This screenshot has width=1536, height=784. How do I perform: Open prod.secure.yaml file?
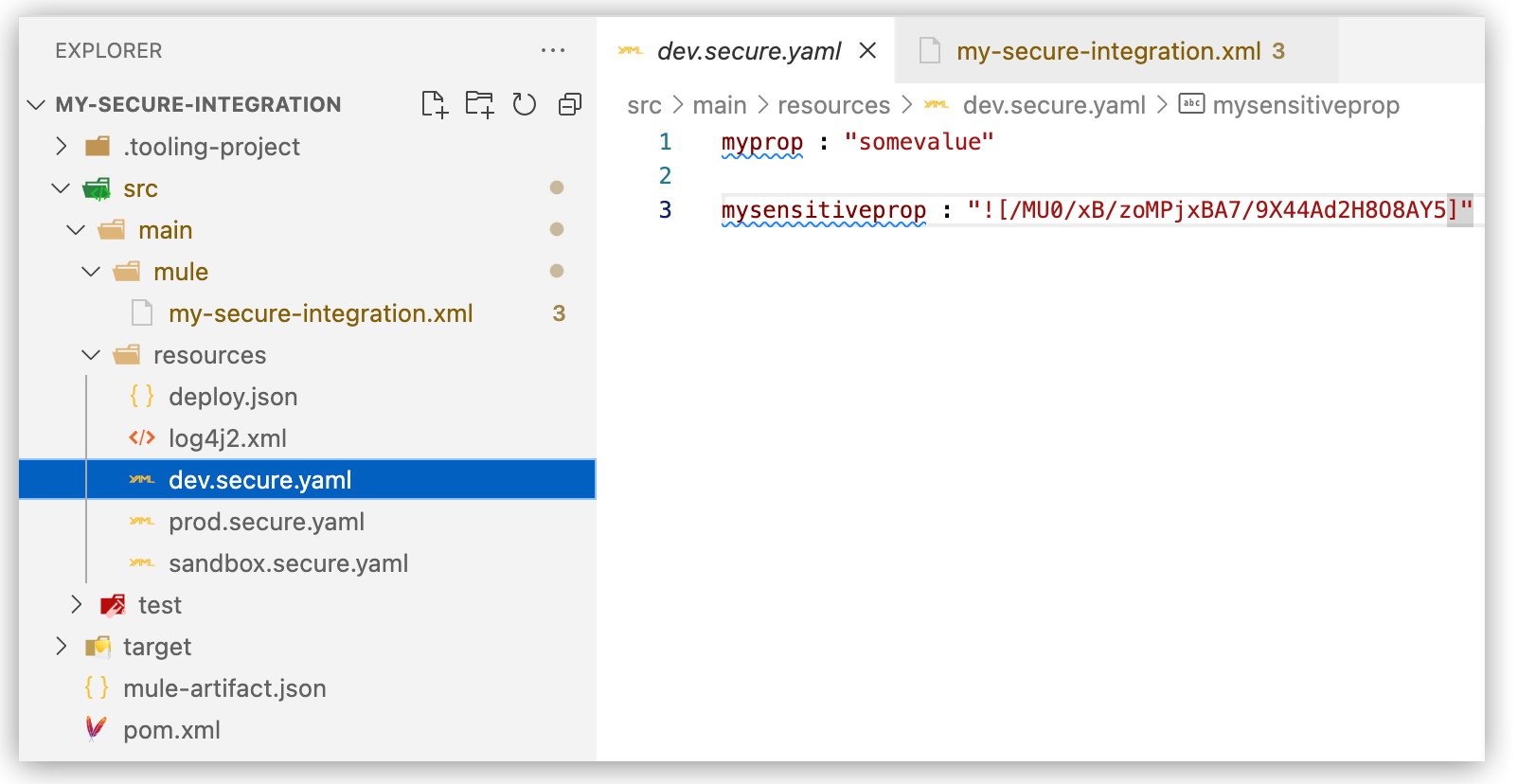307,521
